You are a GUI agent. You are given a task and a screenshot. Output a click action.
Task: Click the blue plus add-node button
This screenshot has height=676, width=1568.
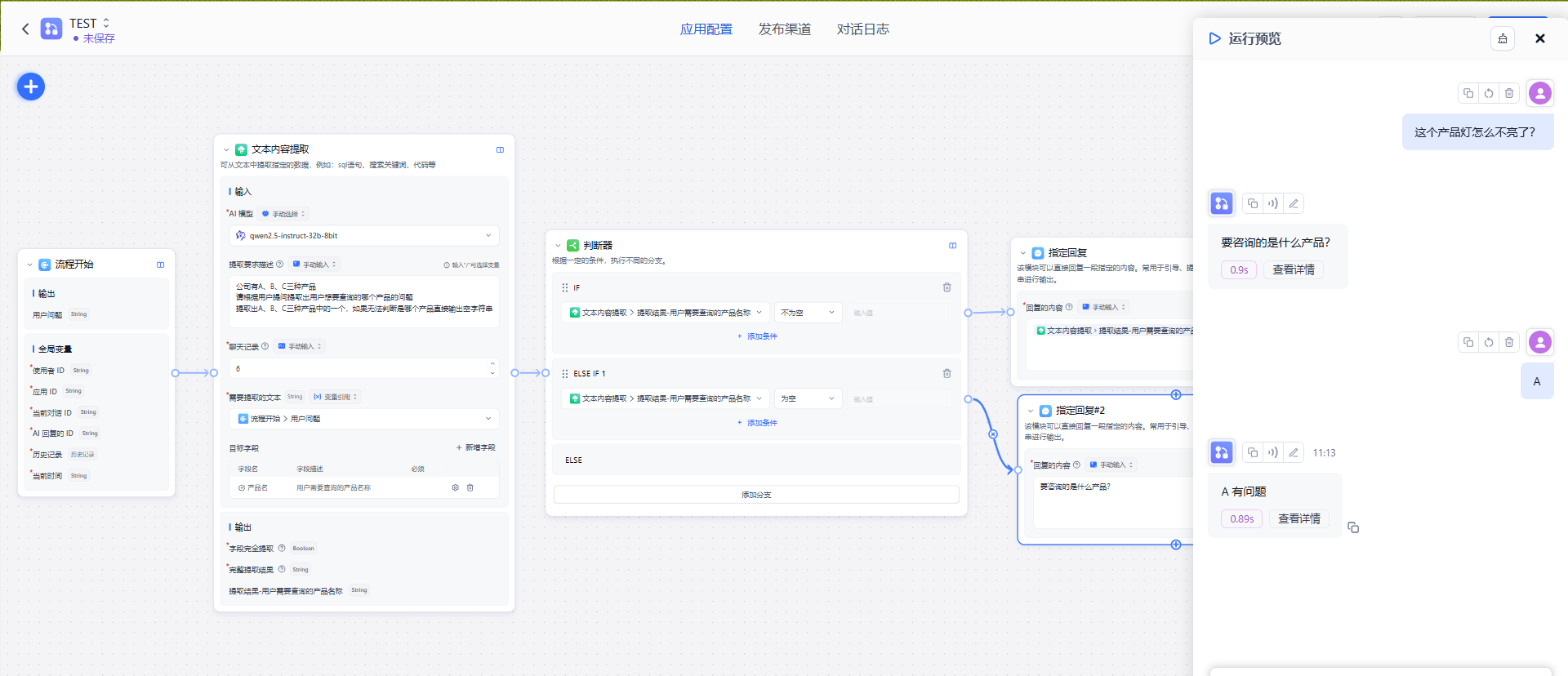coord(31,87)
